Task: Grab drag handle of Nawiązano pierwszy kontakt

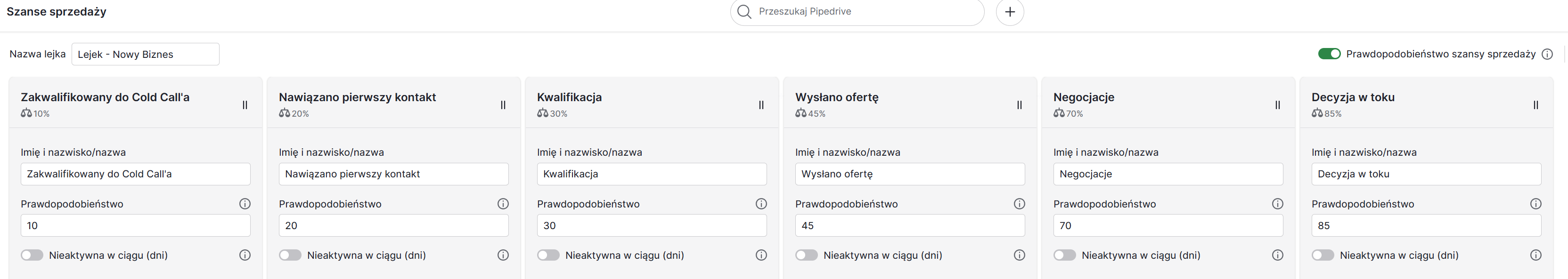Action: point(503,105)
